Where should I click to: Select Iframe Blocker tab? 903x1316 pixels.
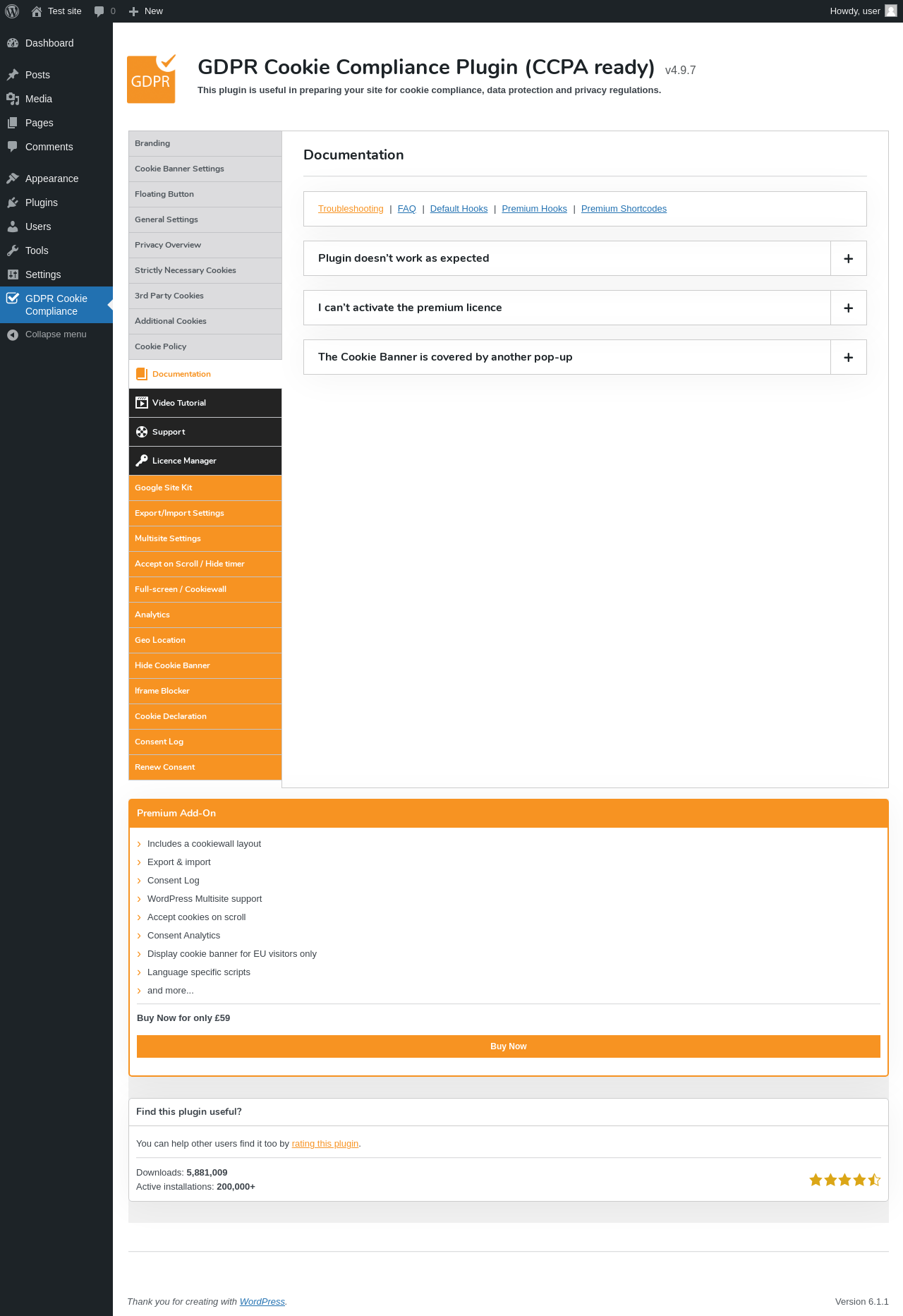(x=205, y=691)
